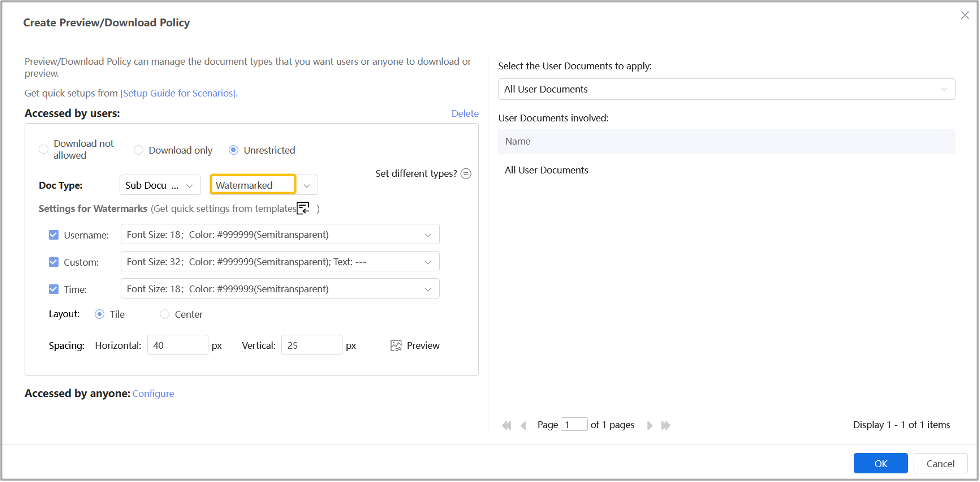
Task: Click the Configure link for anyone access
Action: pos(153,394)
